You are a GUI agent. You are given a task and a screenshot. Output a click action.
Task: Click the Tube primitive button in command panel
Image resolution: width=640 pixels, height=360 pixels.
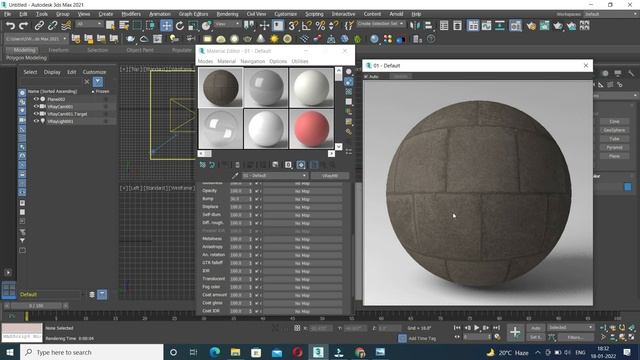click(x=614, y=139)
